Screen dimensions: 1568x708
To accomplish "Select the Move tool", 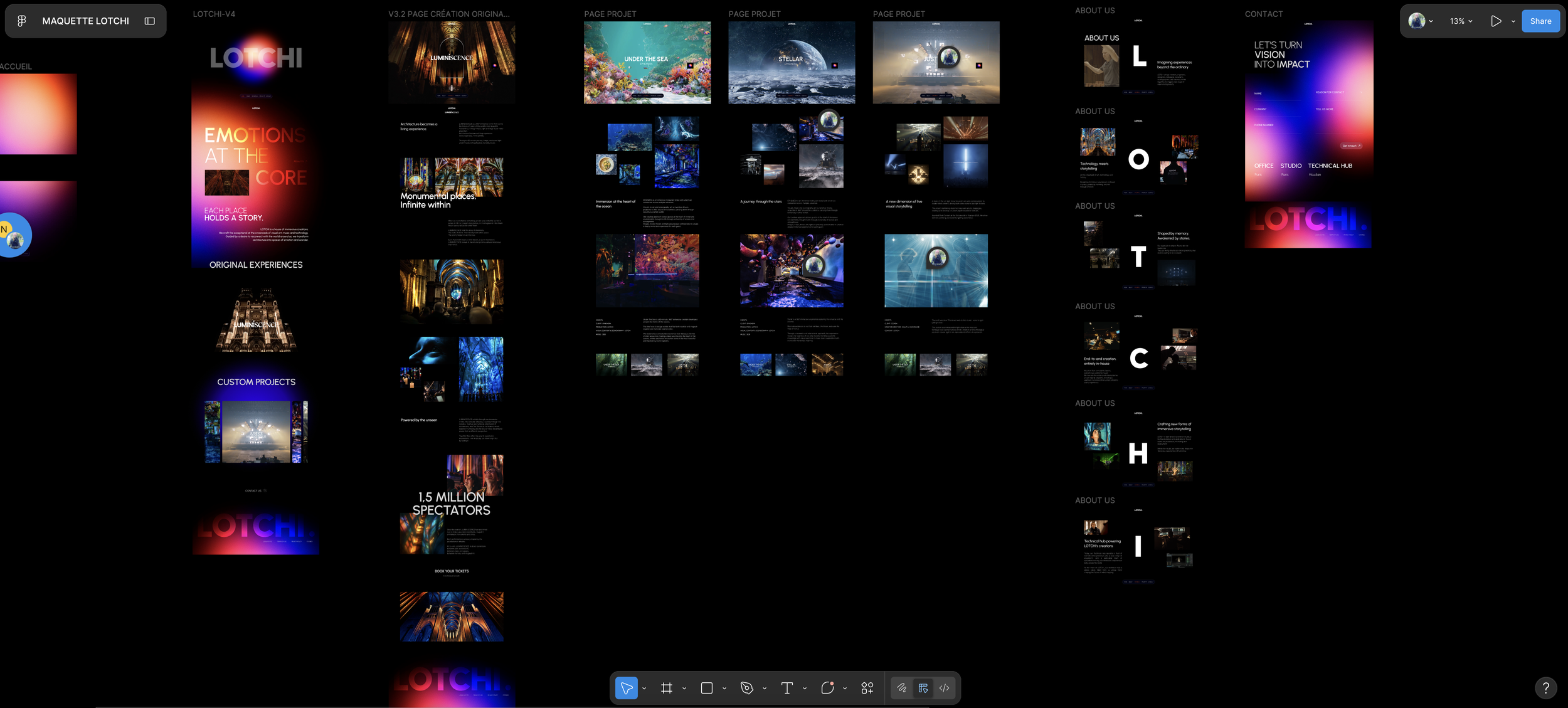I will point(626,688).
